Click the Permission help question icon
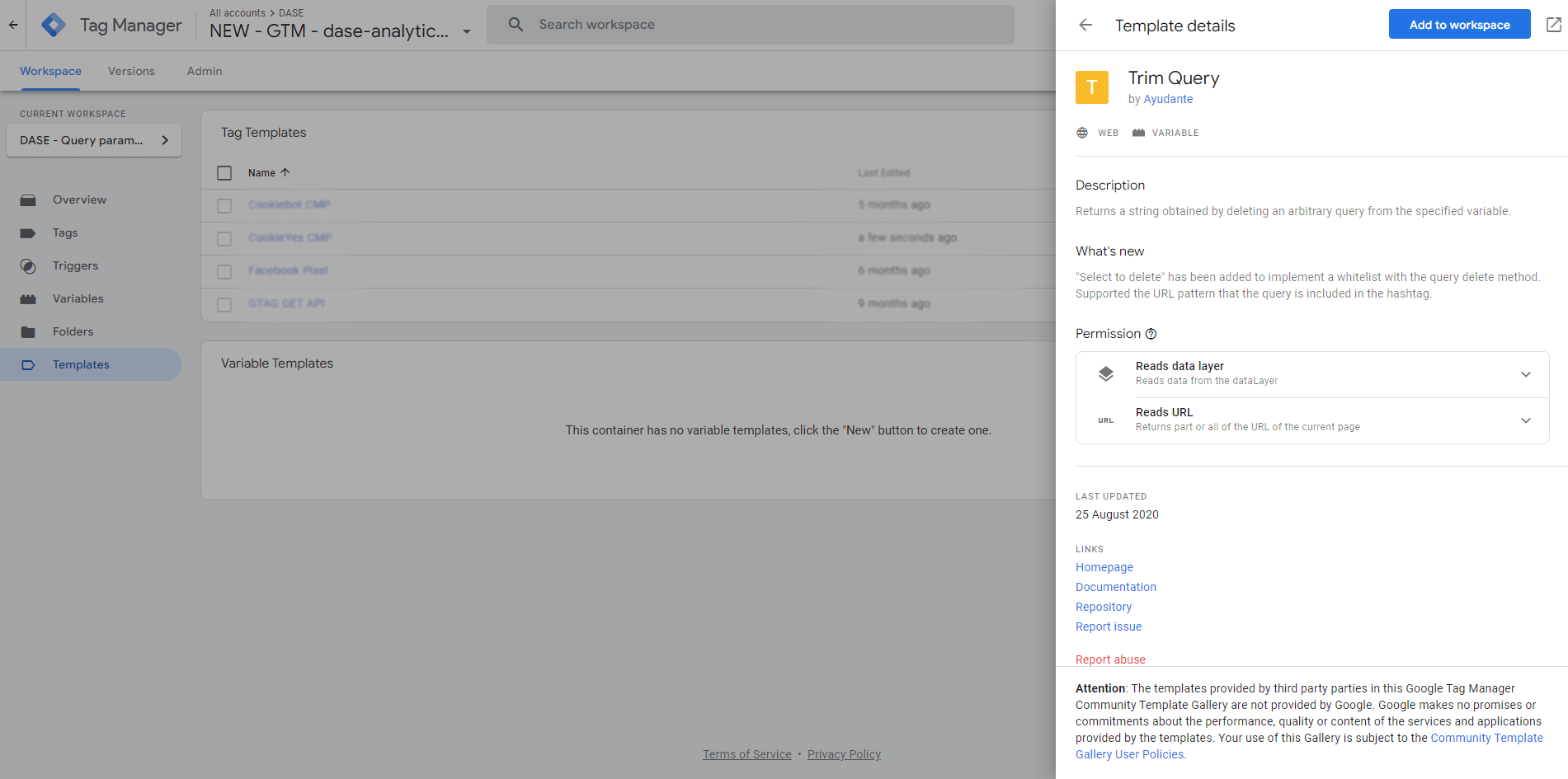This screenshot has height=779, width=1568. pos(1151,334)
